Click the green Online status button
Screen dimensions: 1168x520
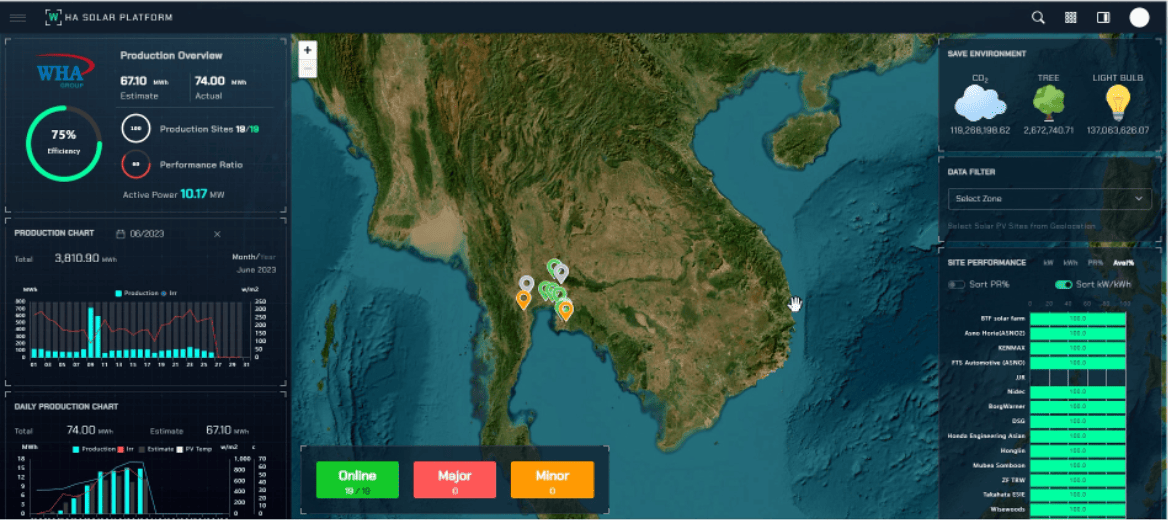pos(357,480)
